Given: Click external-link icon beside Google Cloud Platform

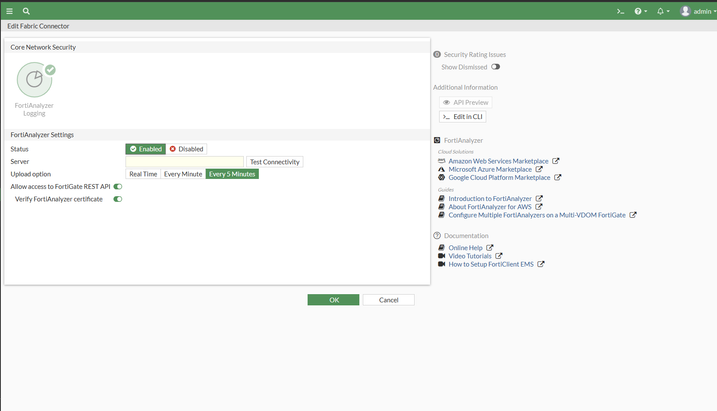Looking at the screenshot, I should point(557,177).
